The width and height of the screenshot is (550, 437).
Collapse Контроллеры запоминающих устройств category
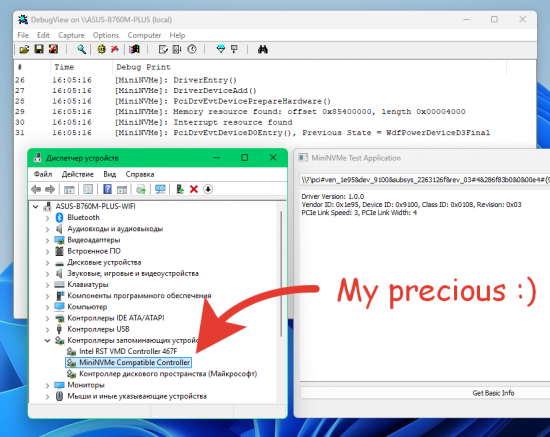pyautogui.click(x=47, y=341)
